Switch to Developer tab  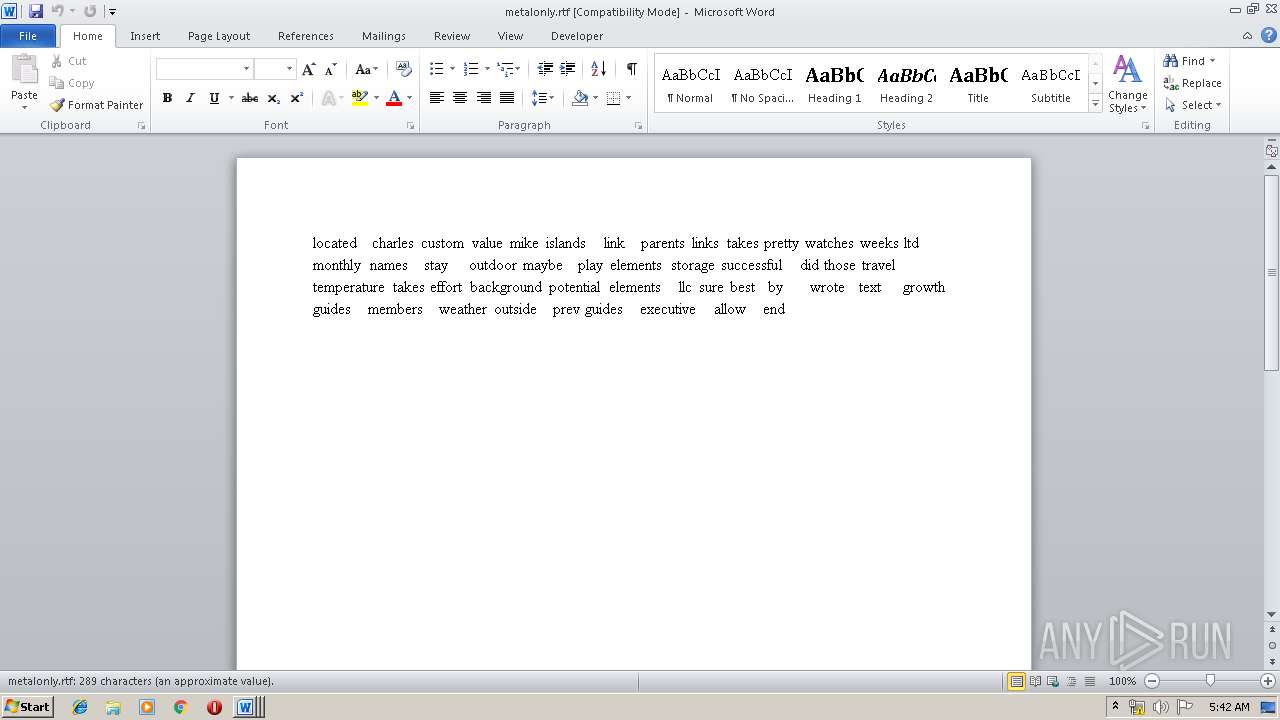click(577, 36)
